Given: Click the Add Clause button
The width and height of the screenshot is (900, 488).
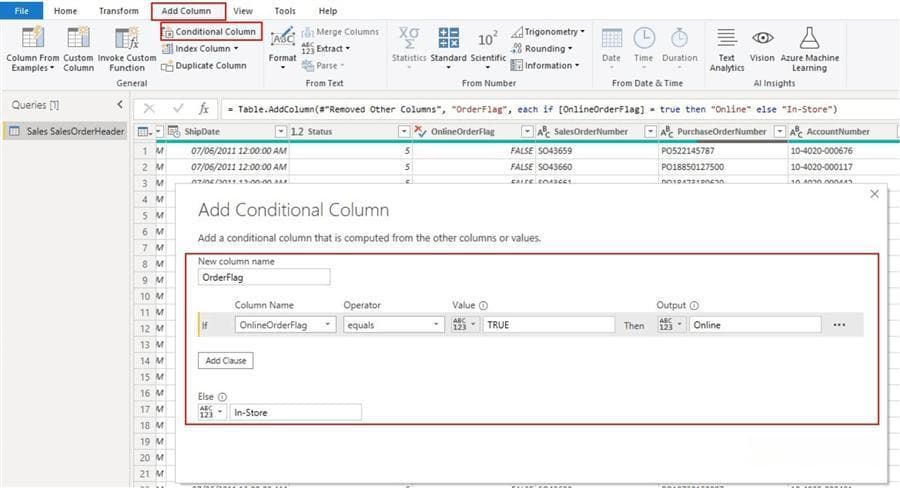Looking at the screenshot, I should (x=226, y=361).
